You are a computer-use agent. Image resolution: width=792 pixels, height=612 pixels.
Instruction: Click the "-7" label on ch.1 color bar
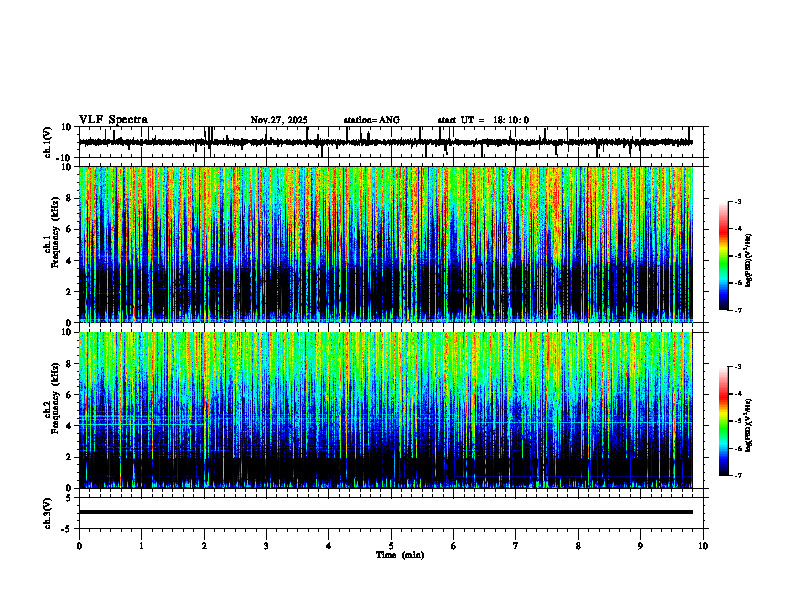coord(738,310)
